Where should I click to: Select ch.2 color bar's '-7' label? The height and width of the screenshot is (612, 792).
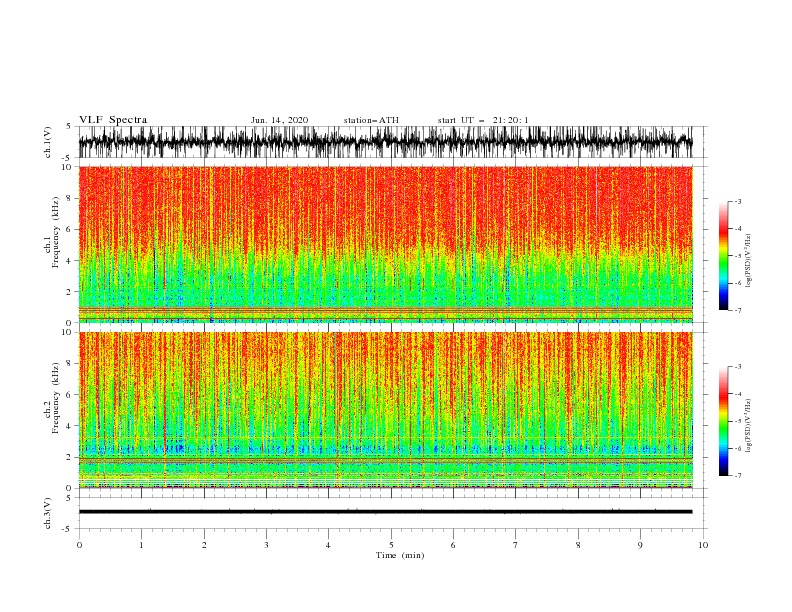(737, 475)
